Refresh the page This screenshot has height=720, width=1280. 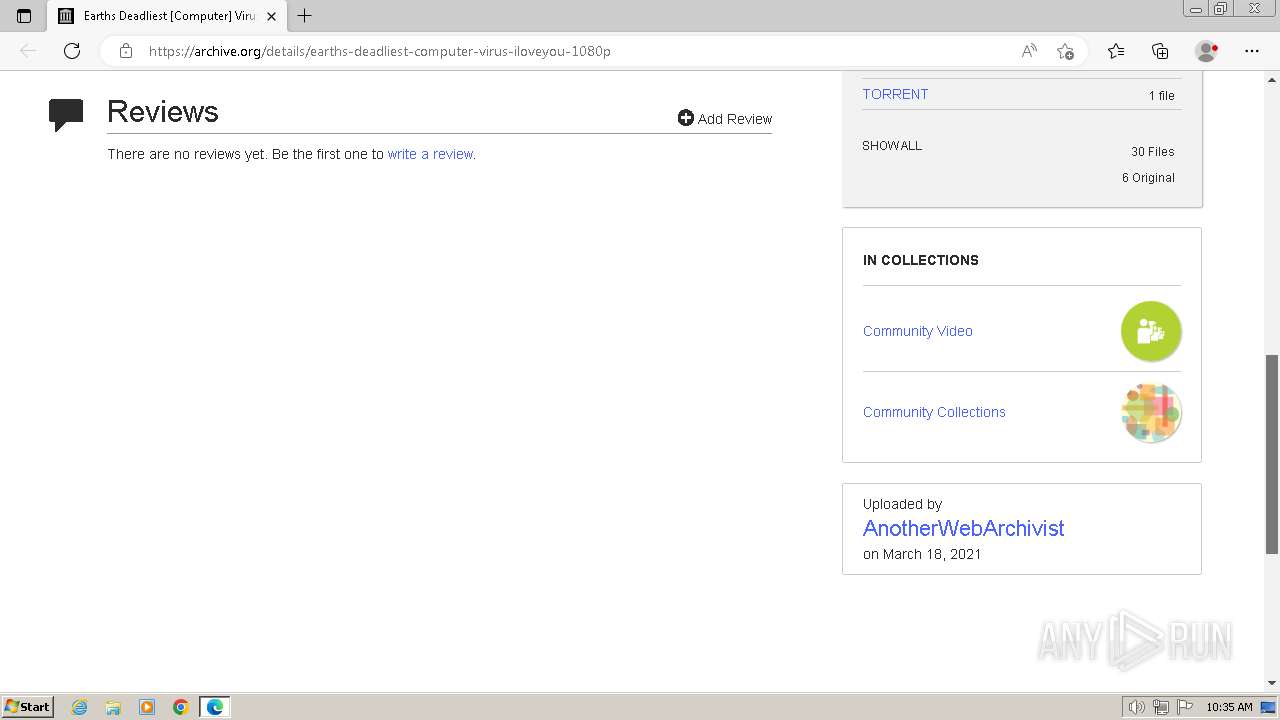pos(72,51)
